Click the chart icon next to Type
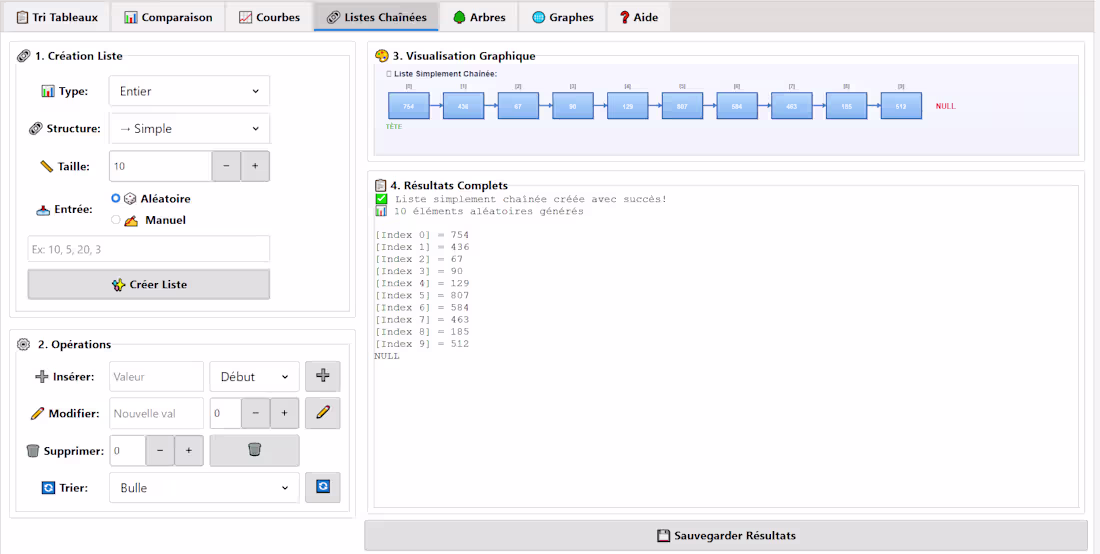Image resolution: width=1100 pixels, height=554 pixels. coord(48,91)
